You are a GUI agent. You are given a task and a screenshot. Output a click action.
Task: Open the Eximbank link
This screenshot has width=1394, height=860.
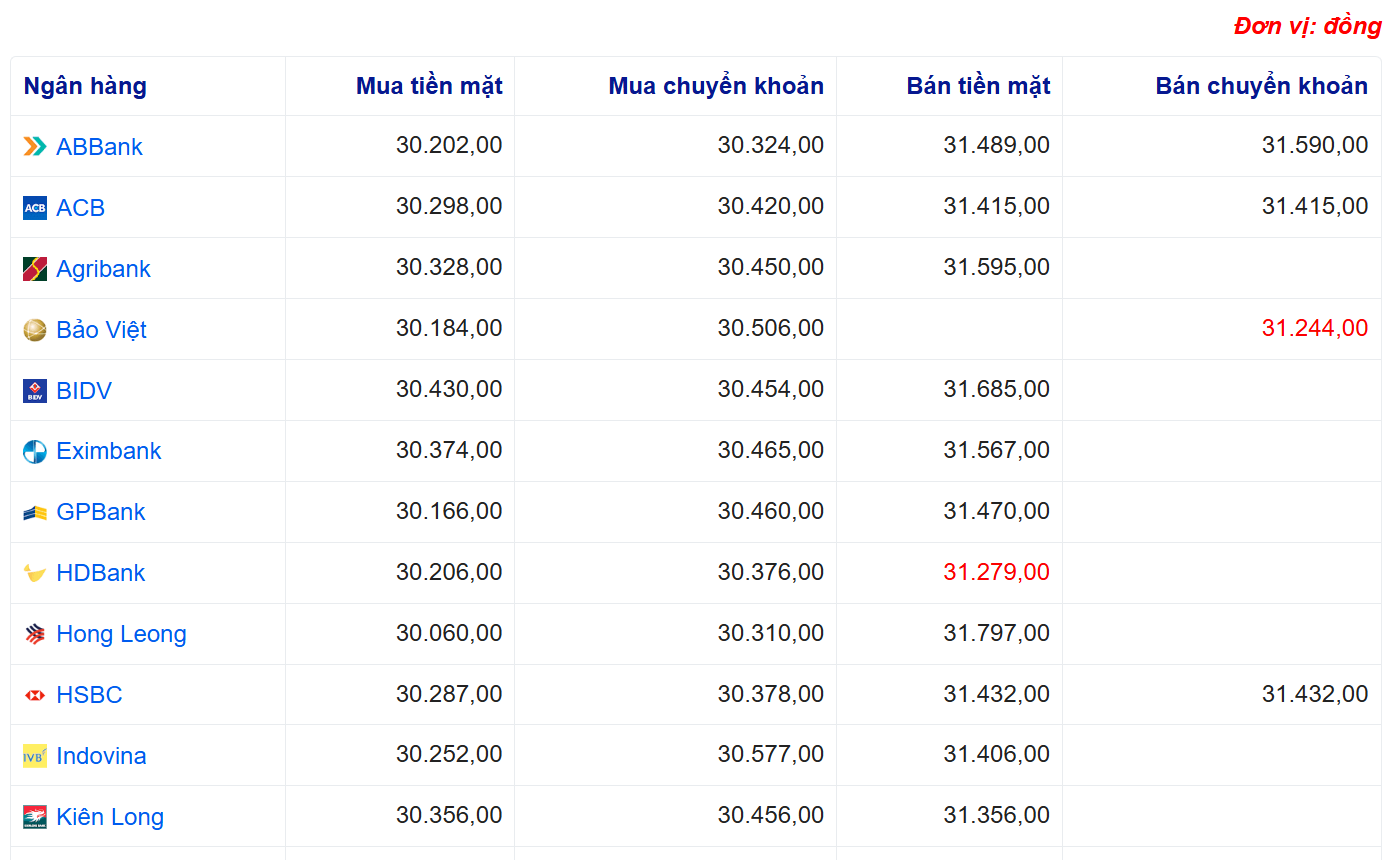pos(108,451)
